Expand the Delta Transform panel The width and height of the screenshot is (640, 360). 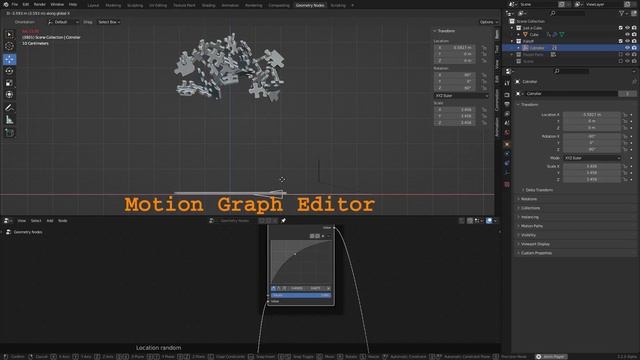point(539,190)
